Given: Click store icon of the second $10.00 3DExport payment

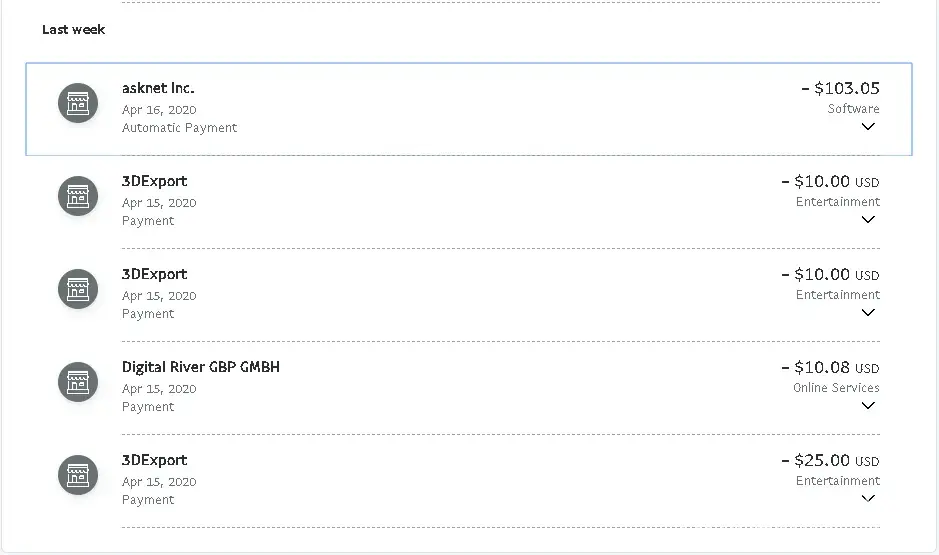Looking at the screenshot, I should [x=78, y=289].
